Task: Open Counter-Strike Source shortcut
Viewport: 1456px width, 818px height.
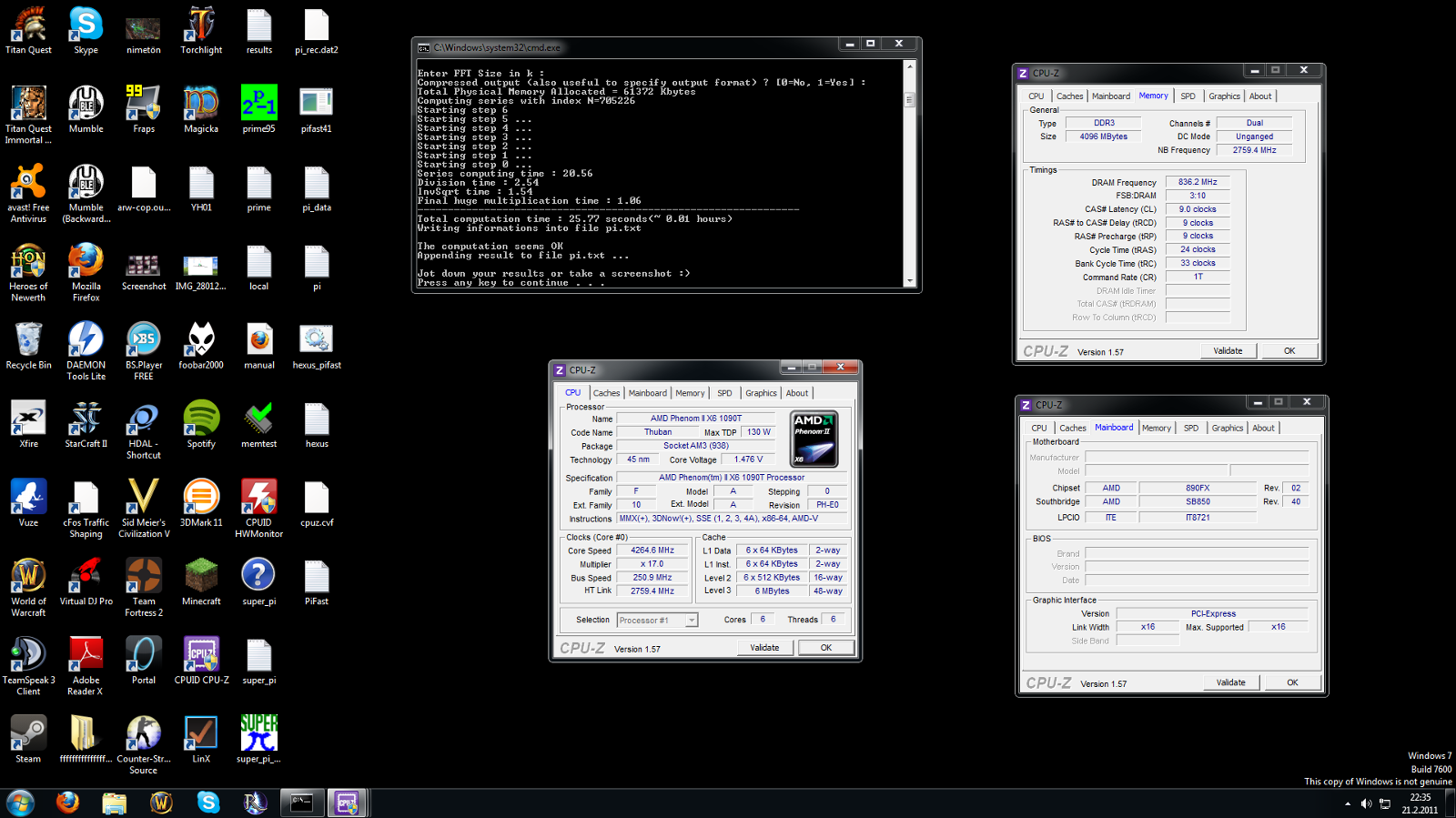Action: (x=144, y=745)
